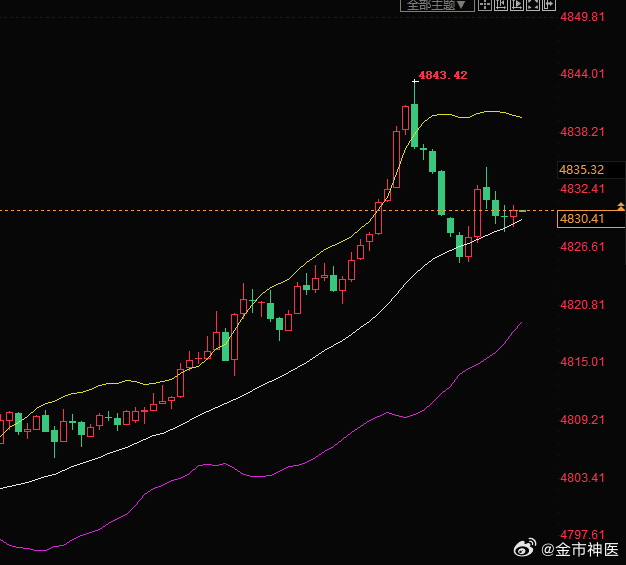
Task: Click the fullscreen expand icon
Action: pos(533,5)
